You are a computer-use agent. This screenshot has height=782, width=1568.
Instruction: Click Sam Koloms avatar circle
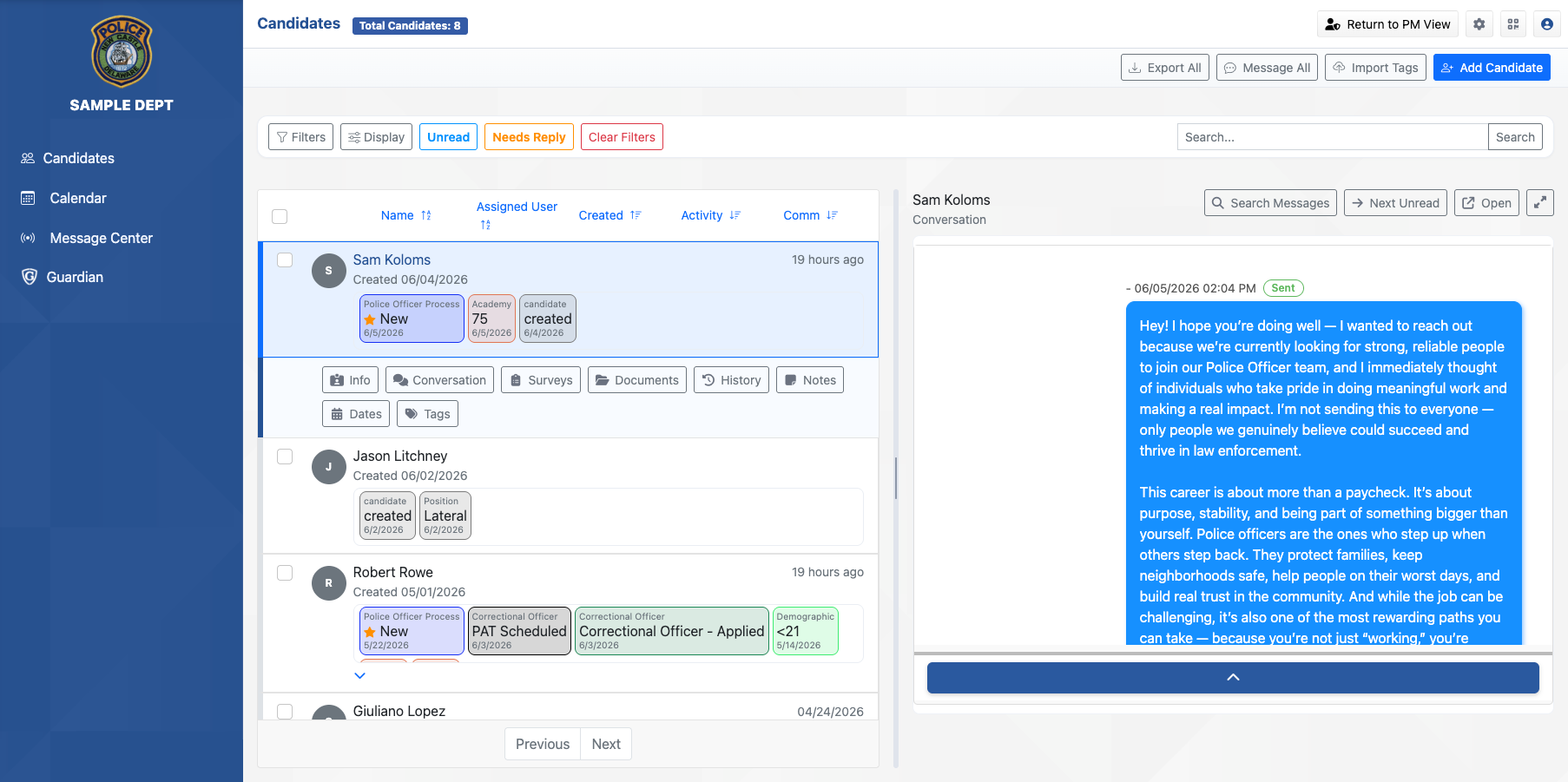click(328, 271)
